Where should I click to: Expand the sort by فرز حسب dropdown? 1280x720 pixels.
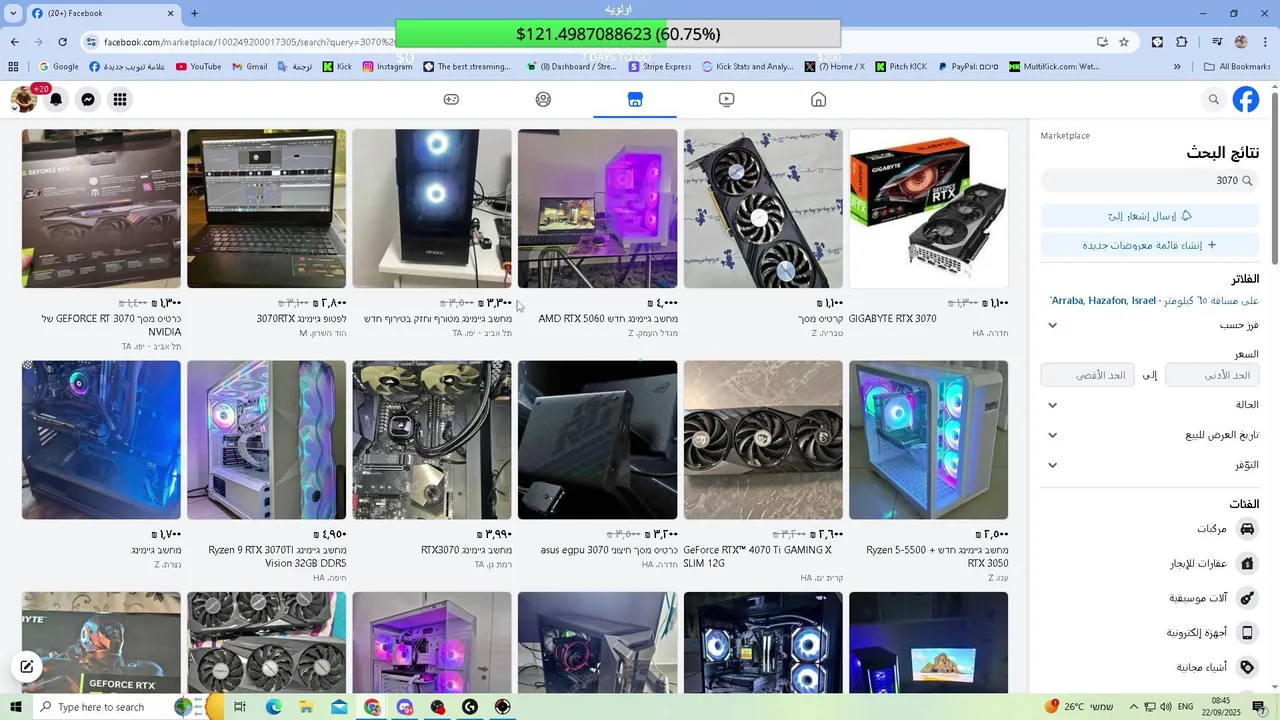(x=1150, y=325)
